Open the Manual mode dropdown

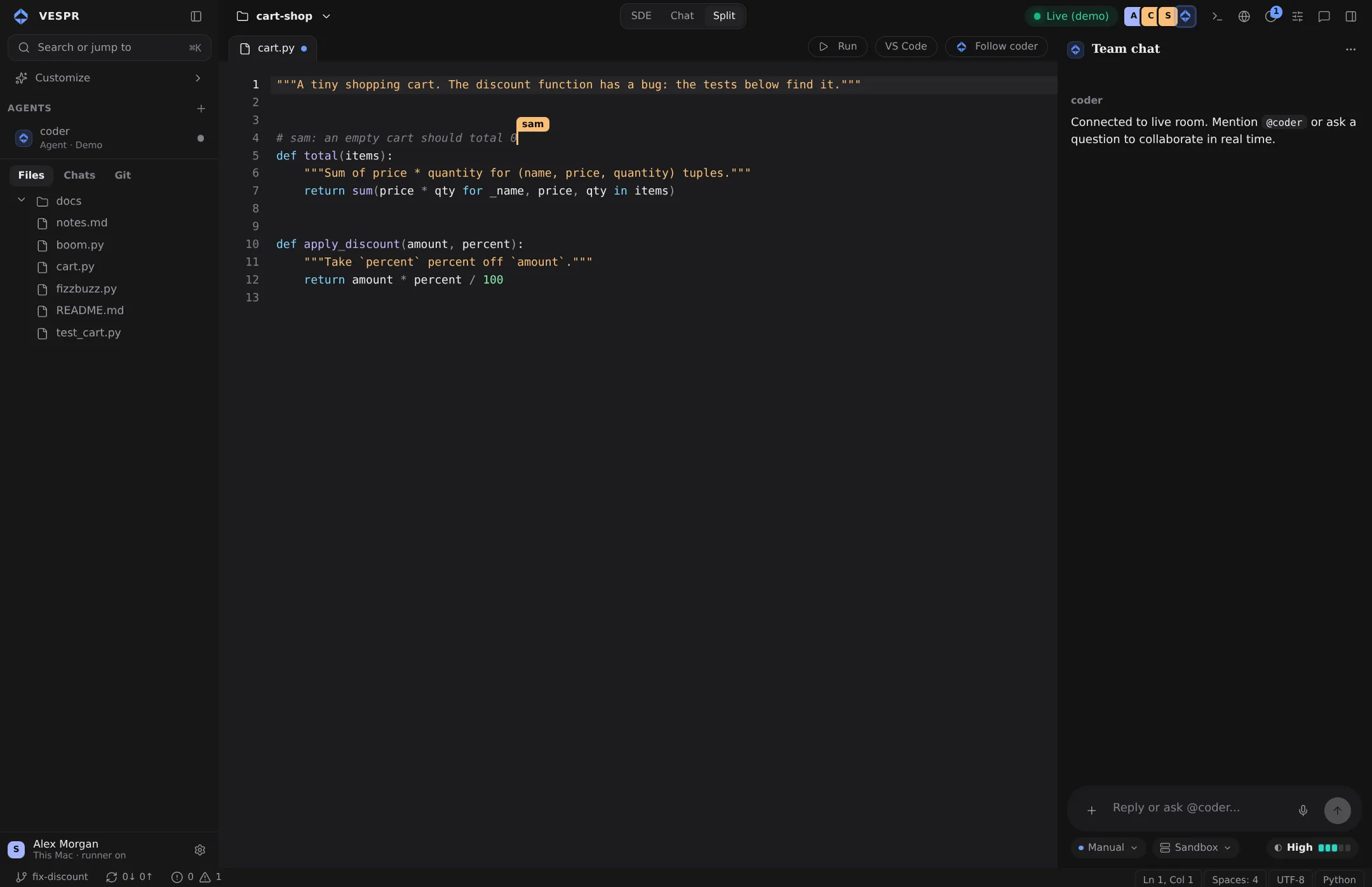(1108, 848)
